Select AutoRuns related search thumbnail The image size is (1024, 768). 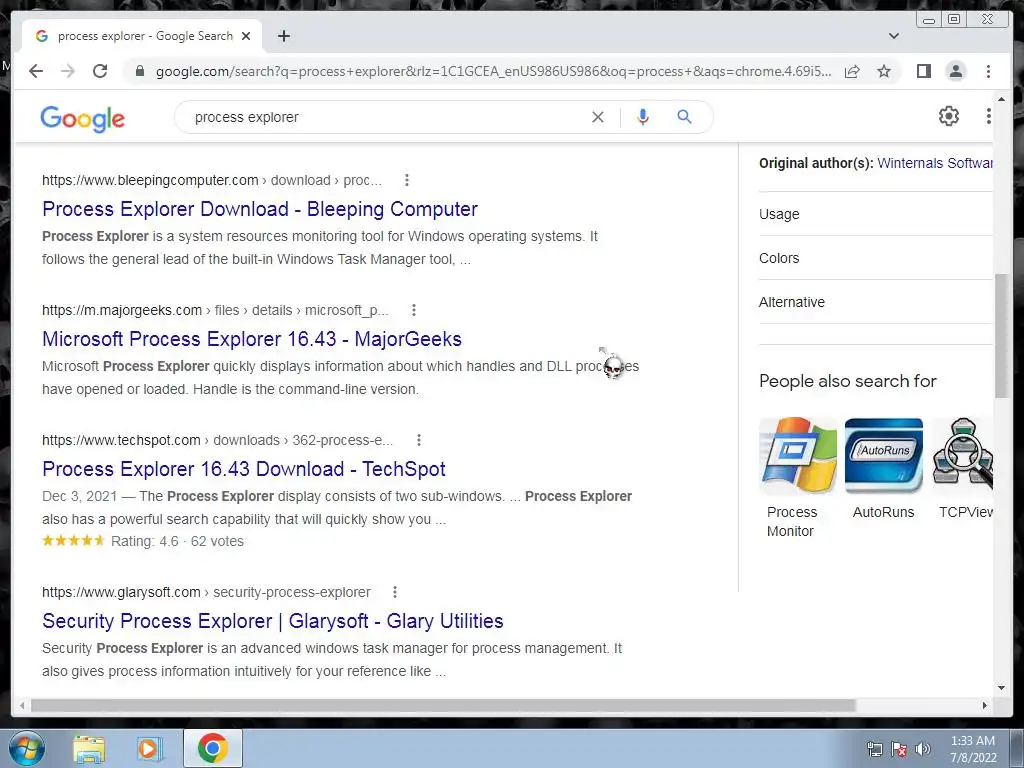pyautogui.click(x=884, y=456)
